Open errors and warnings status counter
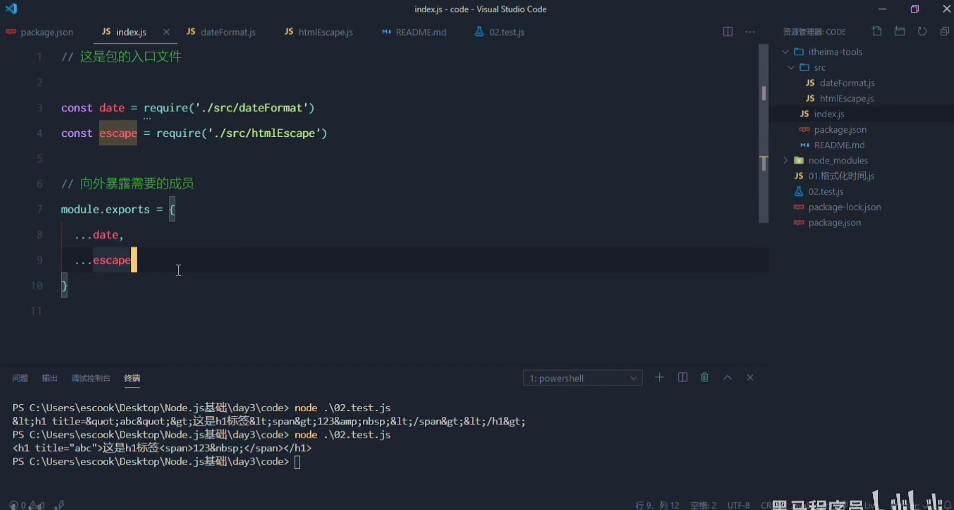Screen dimensions: 954x510 click(26, 505)
